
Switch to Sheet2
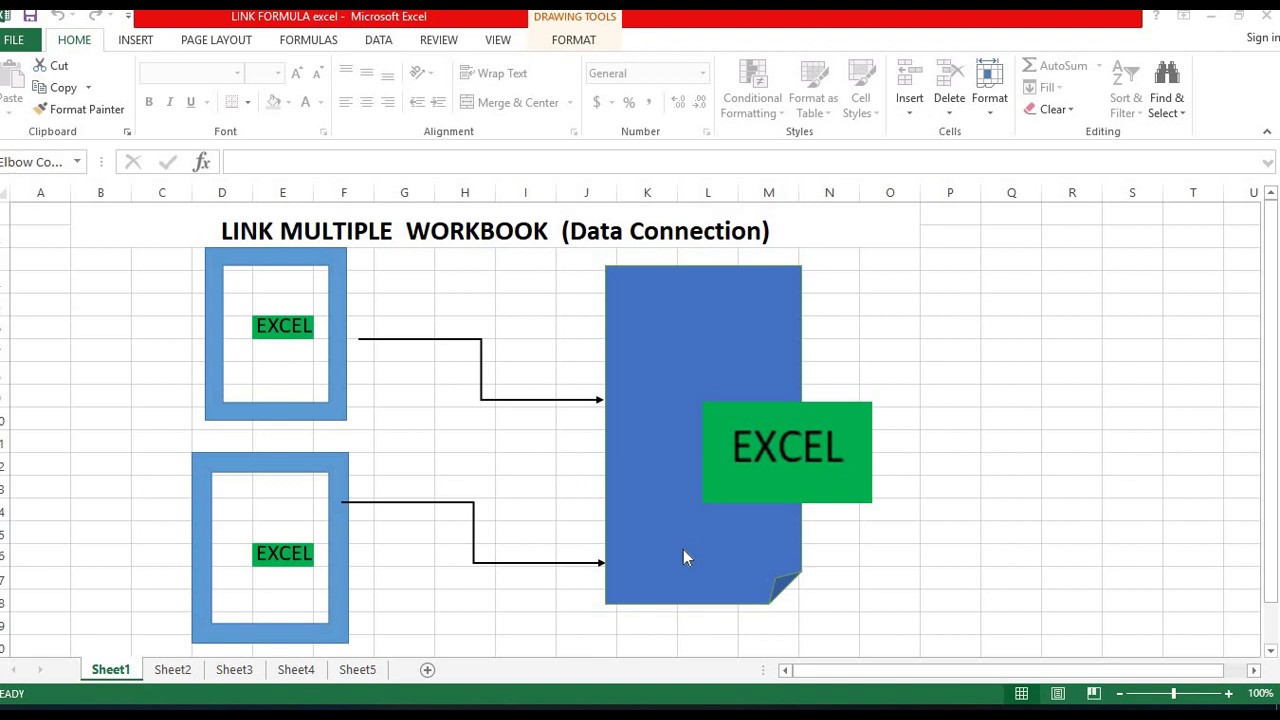point(172,670)
